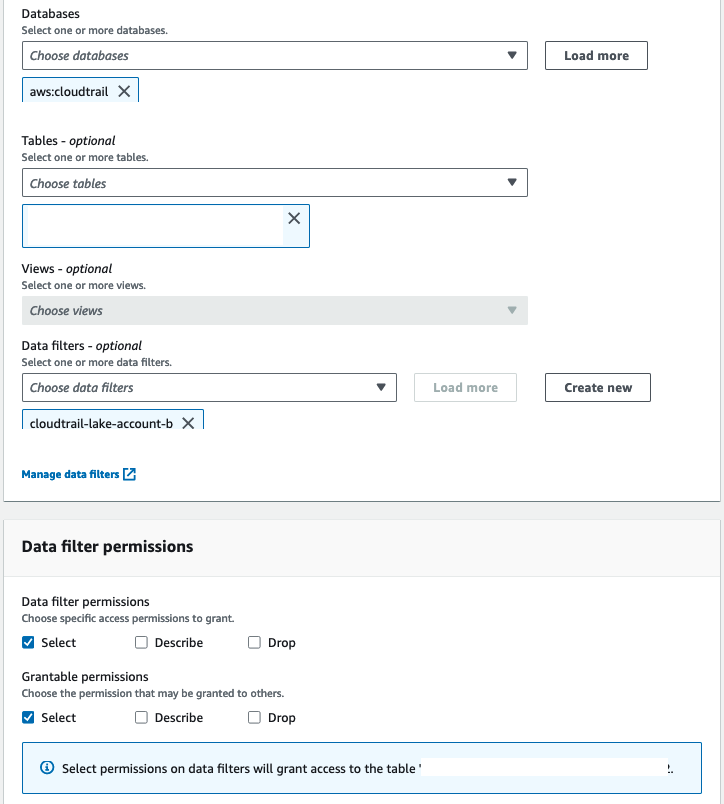Check Describe under Grantable permissions
This screenshot has width=724, height=804.
[x=141, y=717]
